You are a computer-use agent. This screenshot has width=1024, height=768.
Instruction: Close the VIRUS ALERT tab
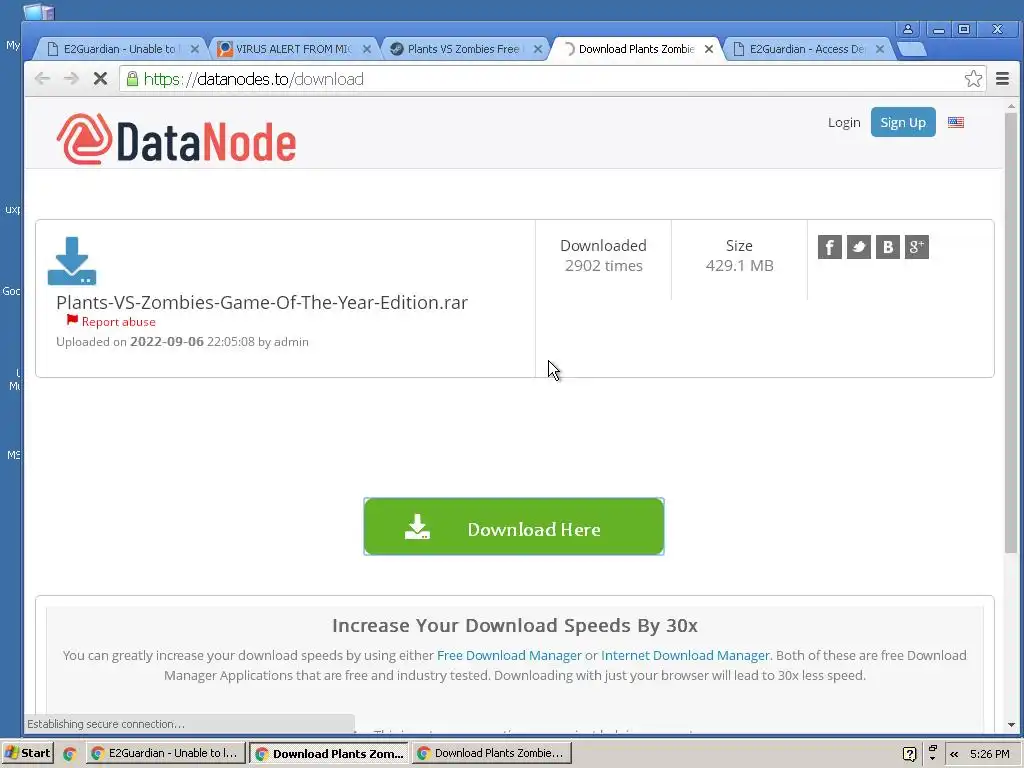(x=366, y=49)
